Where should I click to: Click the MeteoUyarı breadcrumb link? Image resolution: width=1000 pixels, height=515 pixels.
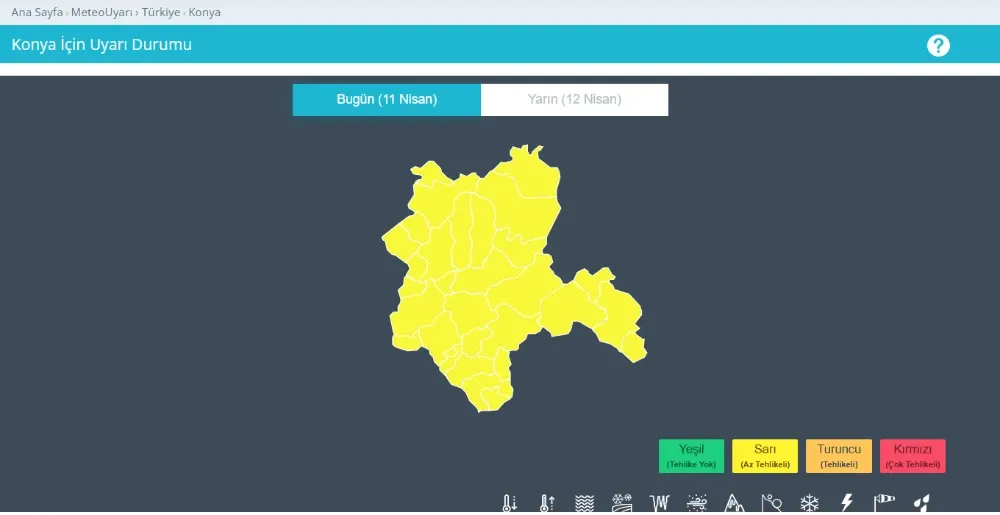pyautogui.click(x=102, y=13)
